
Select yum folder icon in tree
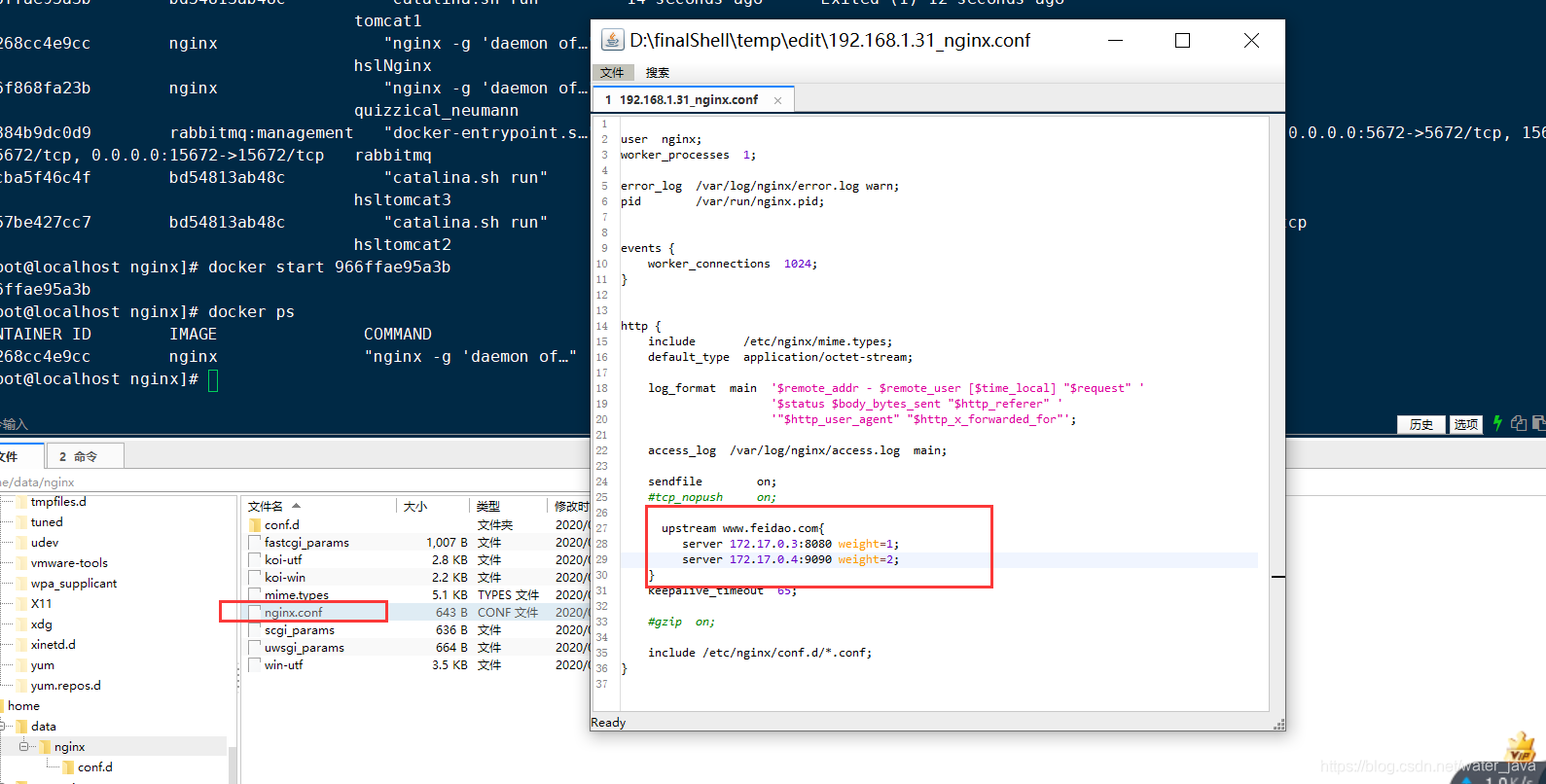21,665
